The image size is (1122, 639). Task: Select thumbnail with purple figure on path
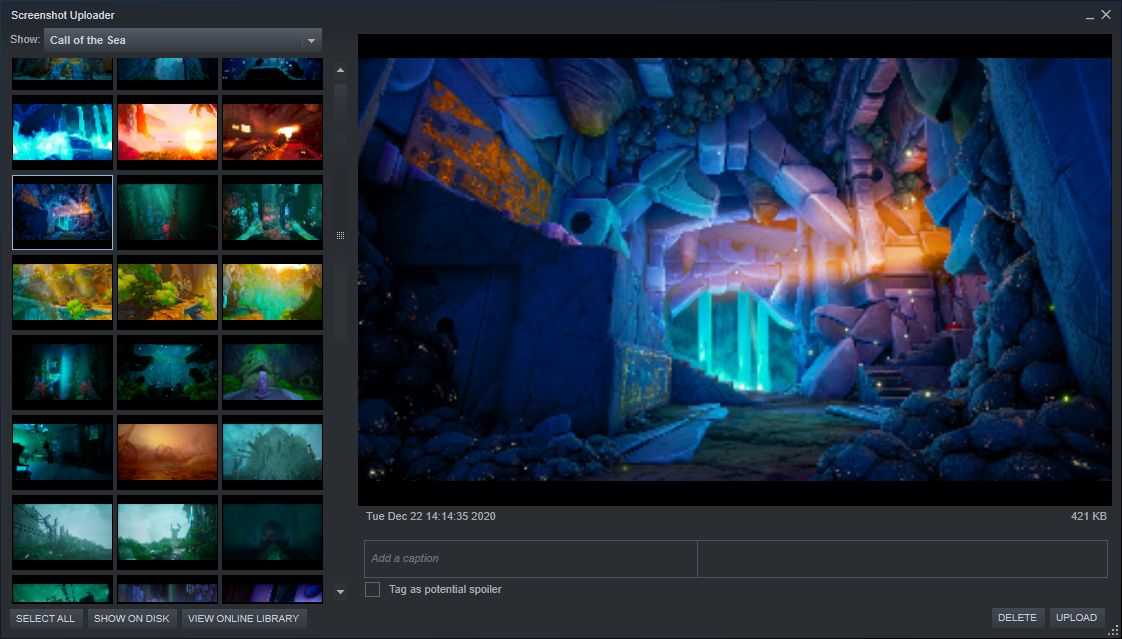click(272, 372)
